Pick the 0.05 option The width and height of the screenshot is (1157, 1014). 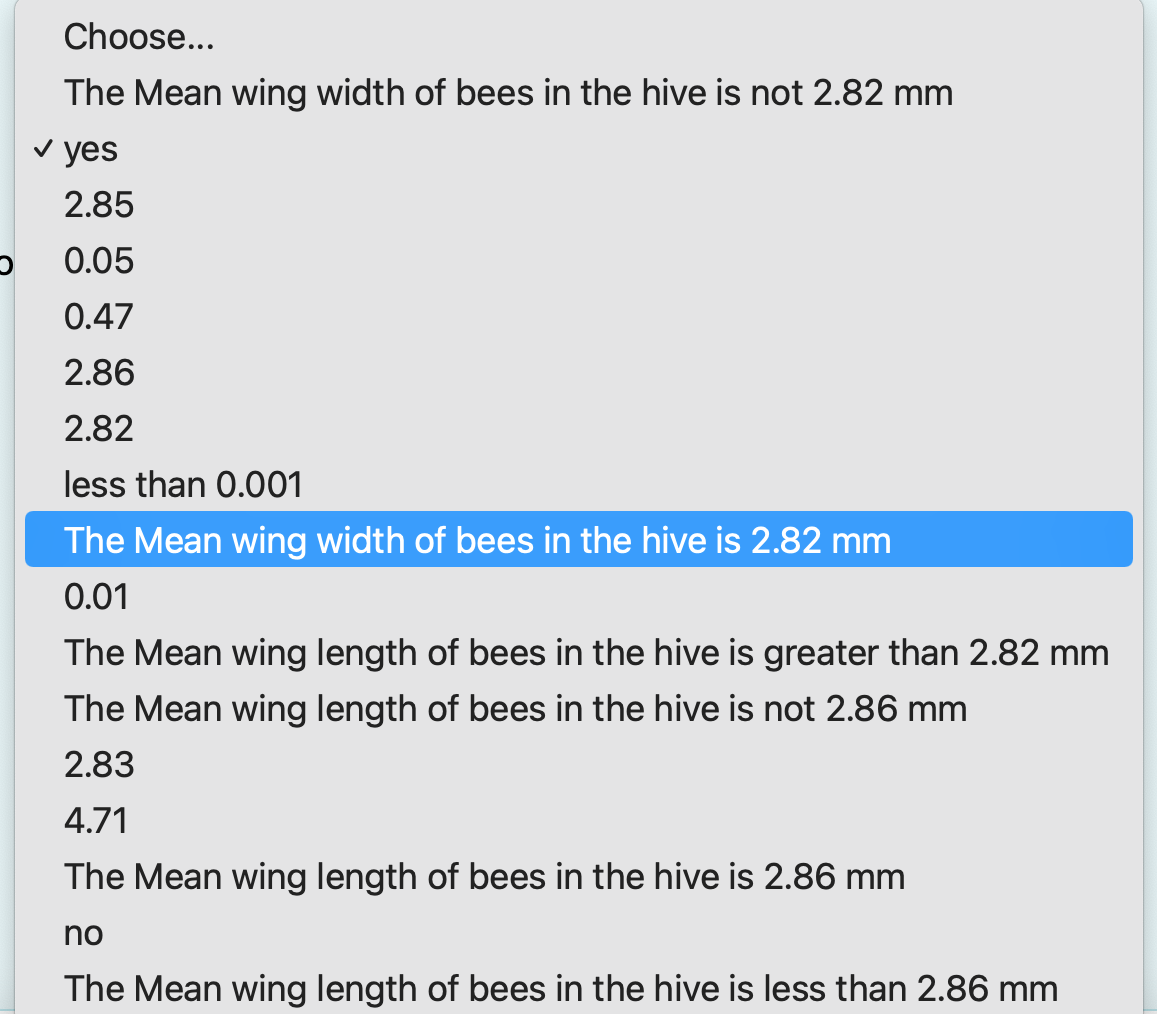pyautogui.click(x=99, y=260)
